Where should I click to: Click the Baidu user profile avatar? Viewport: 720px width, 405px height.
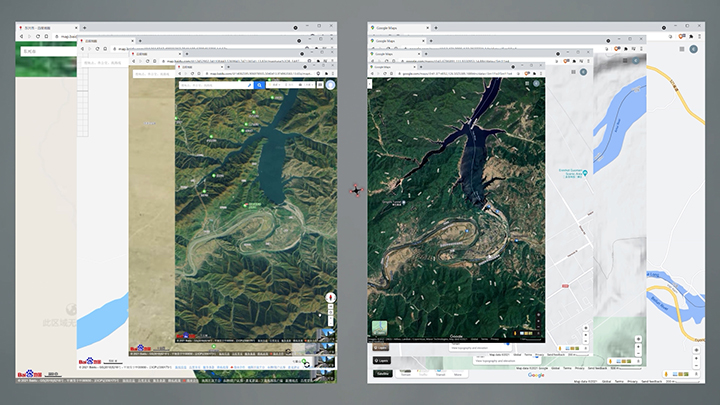point(330,86)
